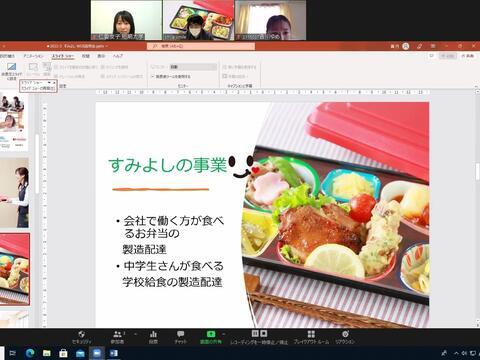480x360 pixels.
Task: Open Ribbon Display Options icon
Action: tap(433, 46)
